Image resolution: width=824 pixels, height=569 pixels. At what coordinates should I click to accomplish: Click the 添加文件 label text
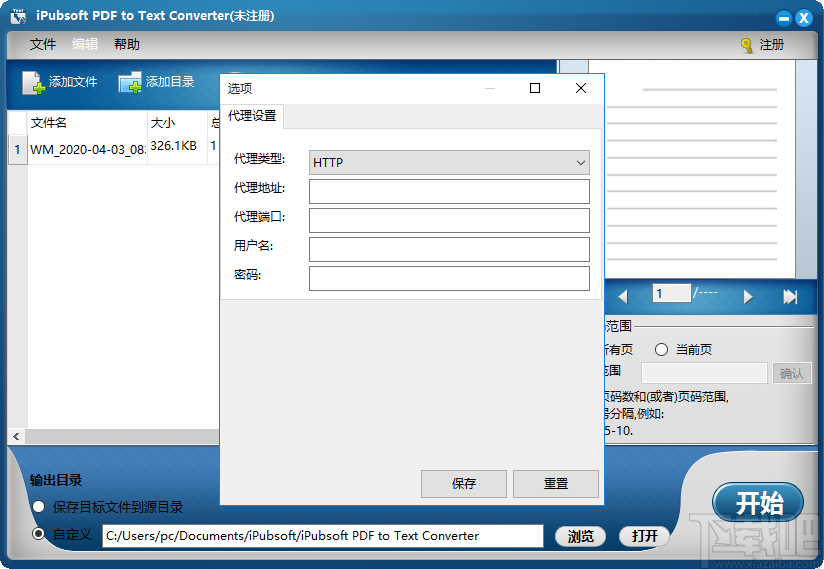point(73,82)
